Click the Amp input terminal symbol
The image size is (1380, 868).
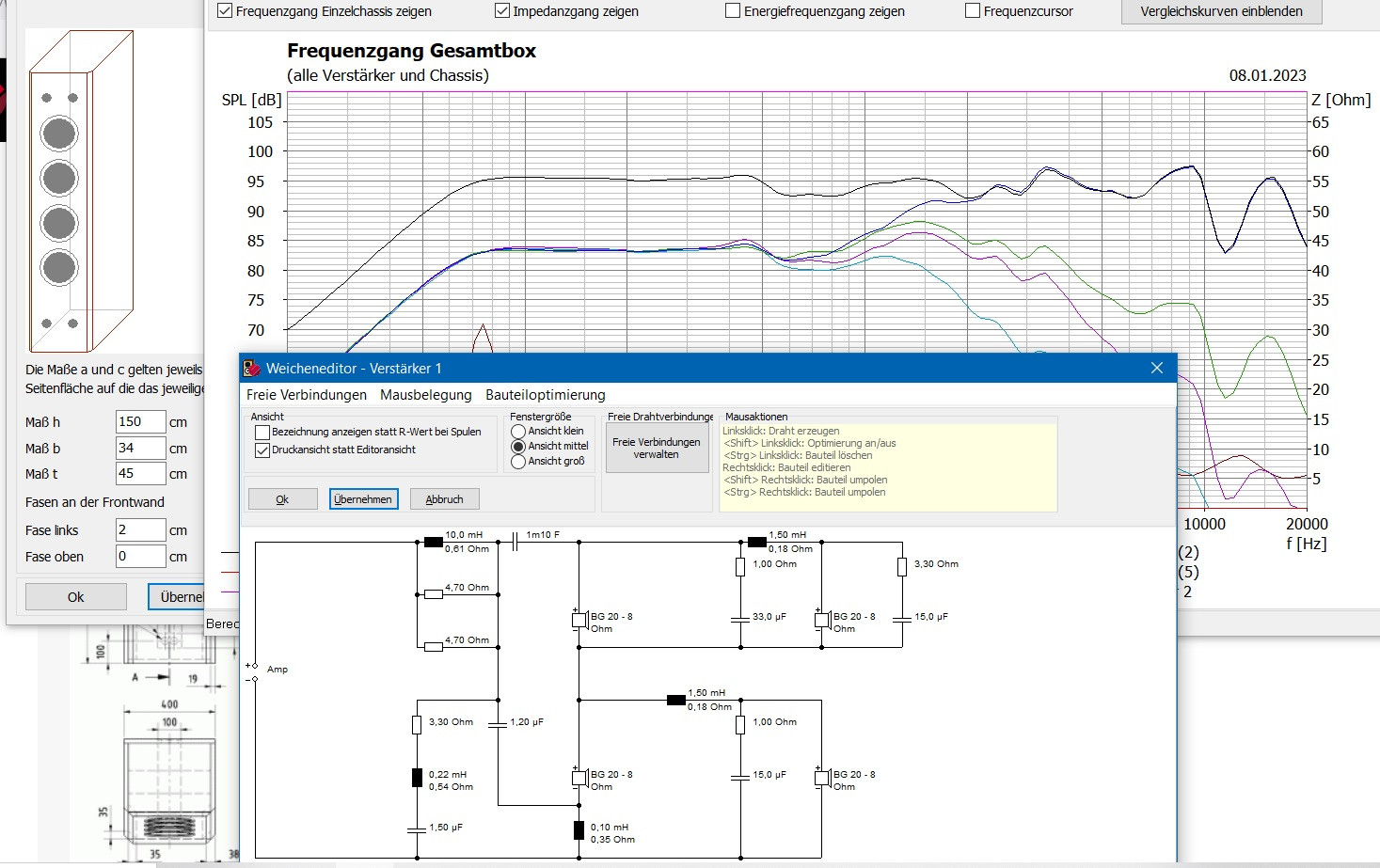252,671
